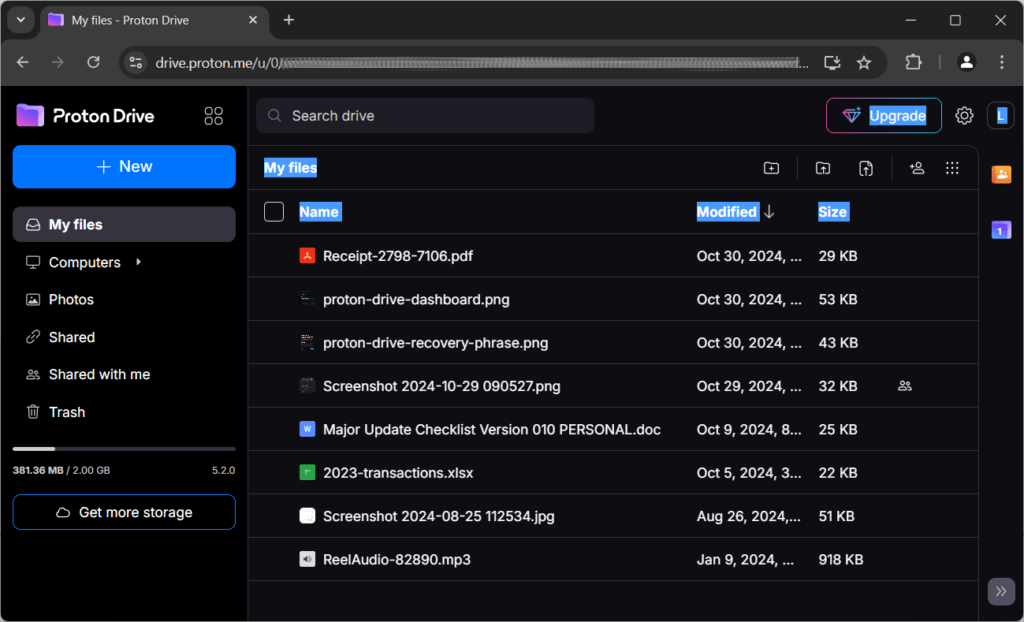Open the Proton apps grid switcher

[x=214, y=116]
